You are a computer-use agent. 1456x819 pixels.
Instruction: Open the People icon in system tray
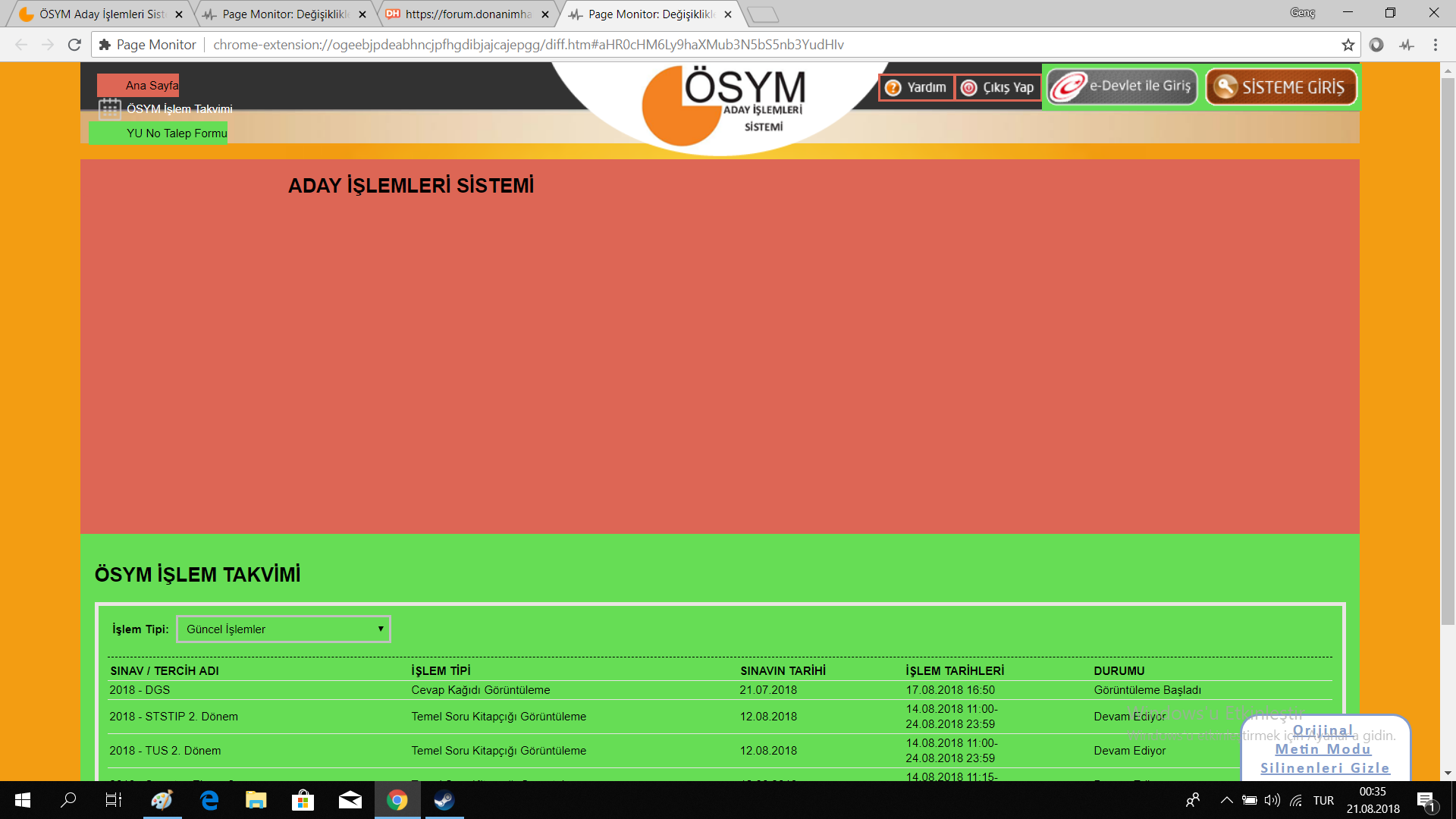click(1193, 800)
